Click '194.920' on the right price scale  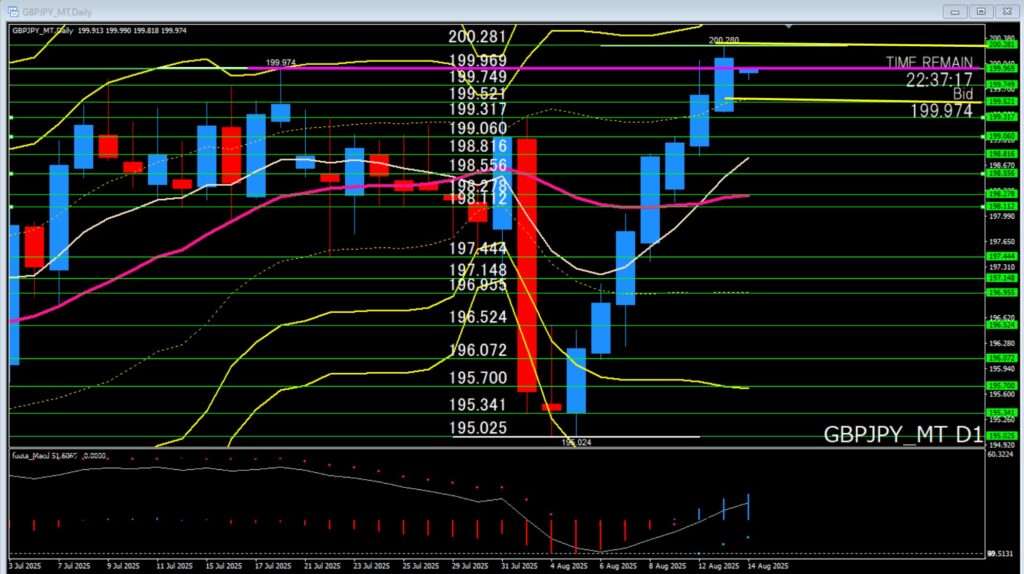point(1002,445)
